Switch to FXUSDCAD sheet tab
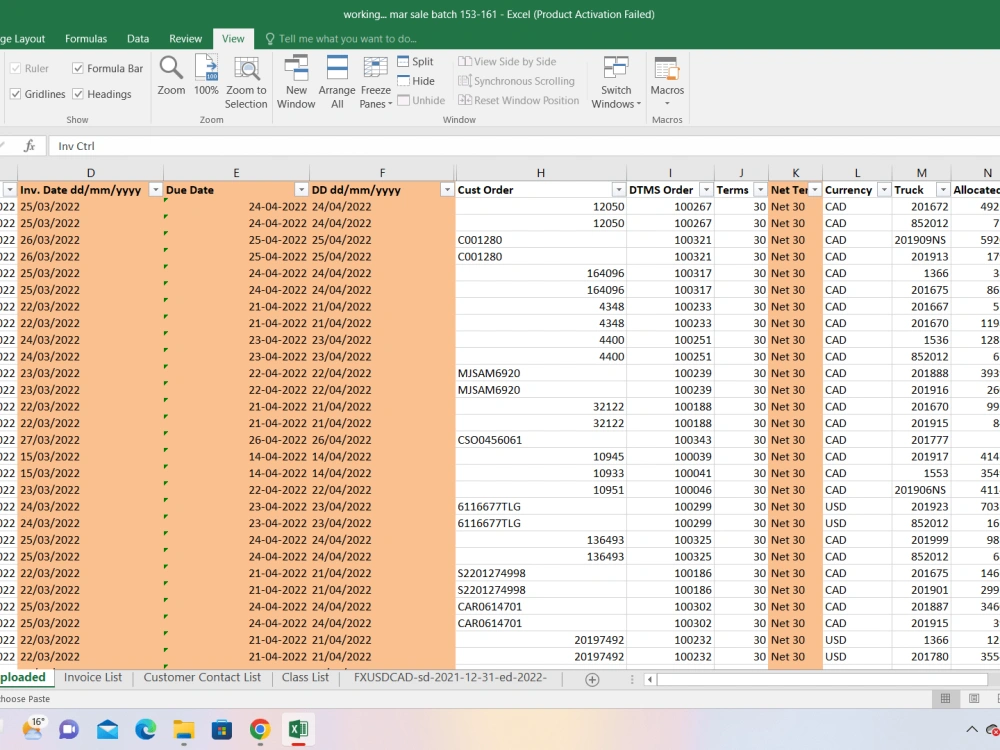The width and height of the screenshot is (1000, 750). tap(450, 677)
